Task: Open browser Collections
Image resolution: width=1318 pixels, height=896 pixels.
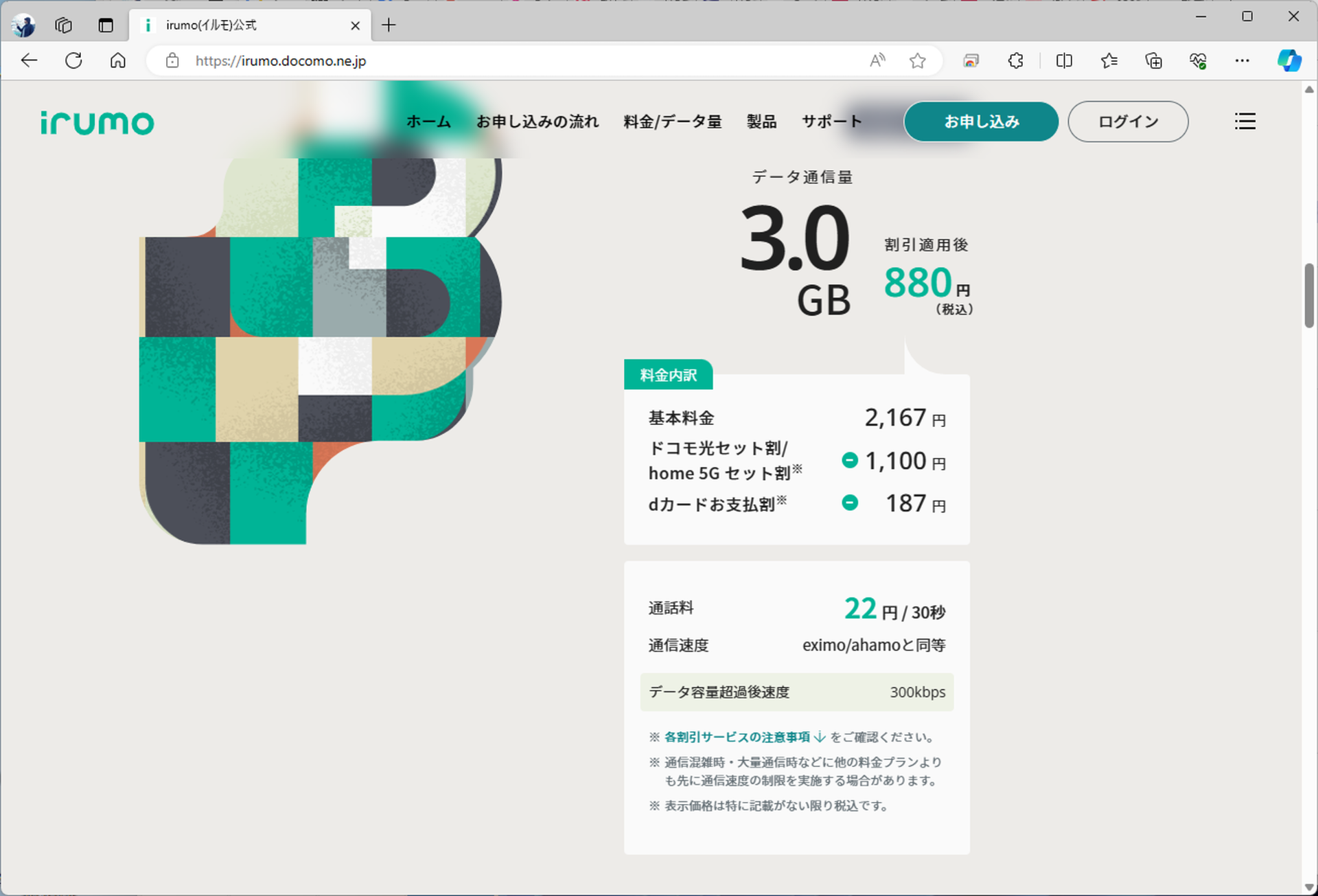Action: pyautogui.click(x=1153, y=60)
